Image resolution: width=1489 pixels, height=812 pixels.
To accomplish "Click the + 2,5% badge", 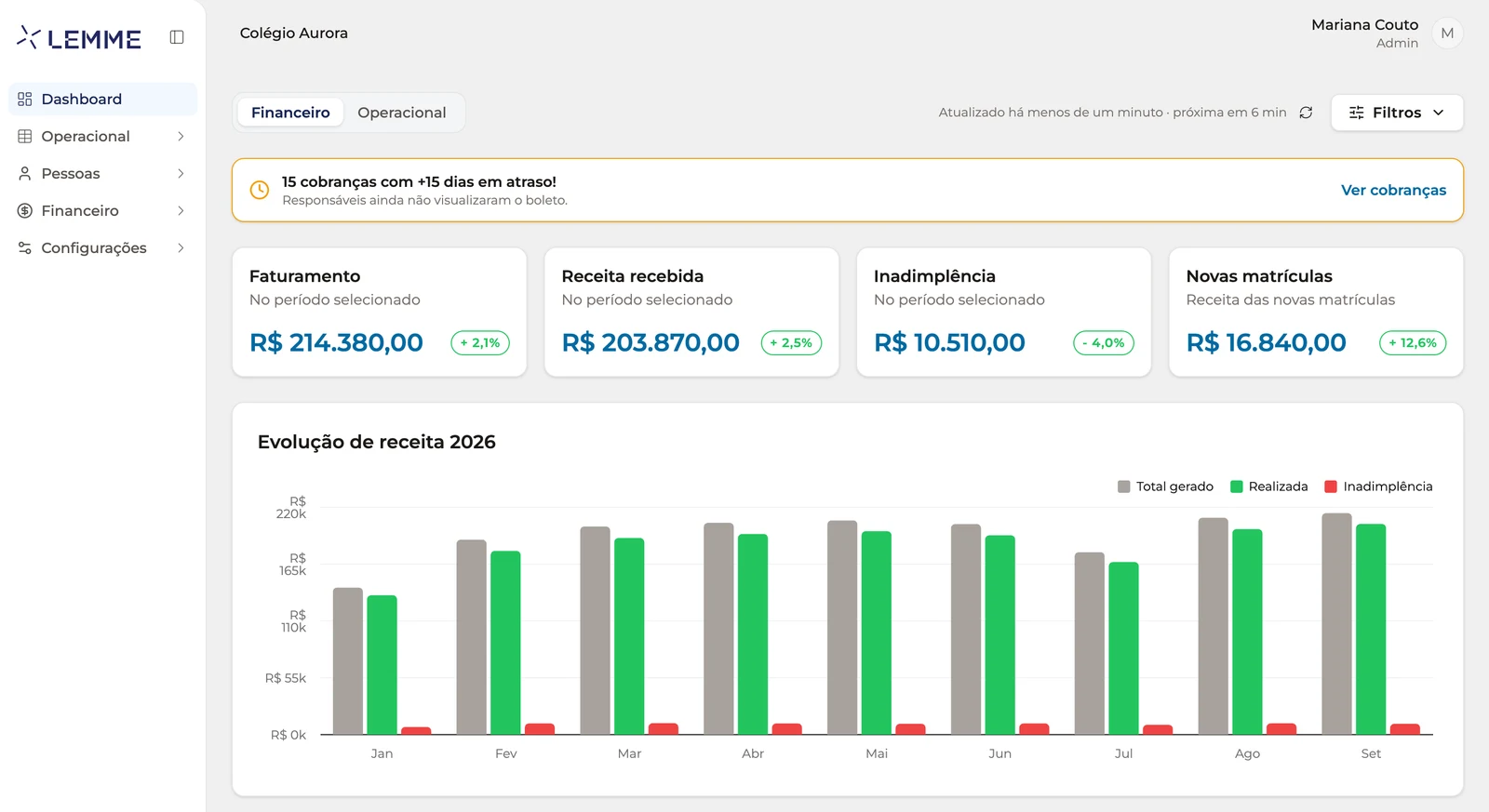I will coord(791,343).
